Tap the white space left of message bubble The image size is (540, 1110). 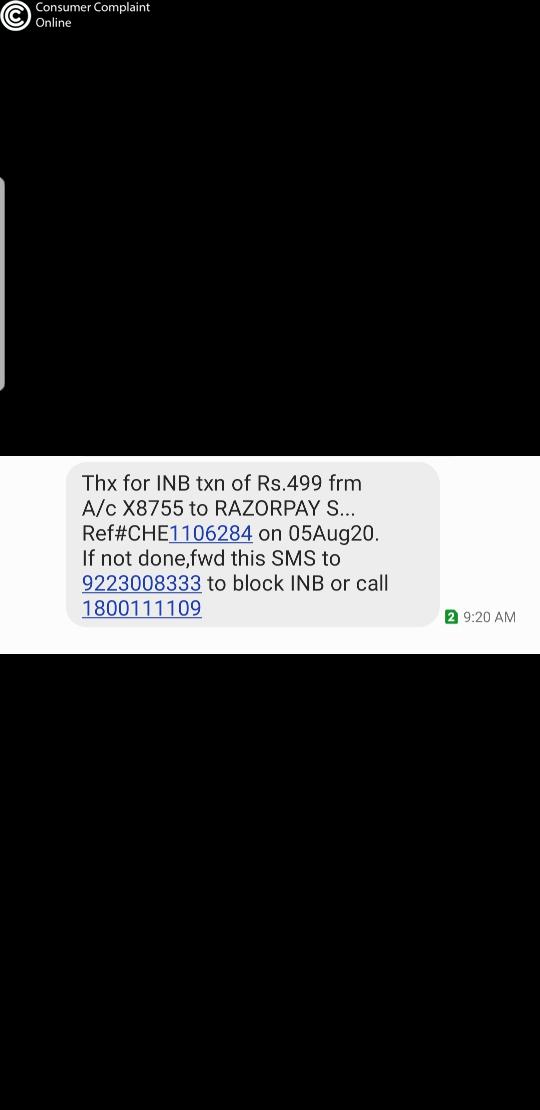(33, 555)
